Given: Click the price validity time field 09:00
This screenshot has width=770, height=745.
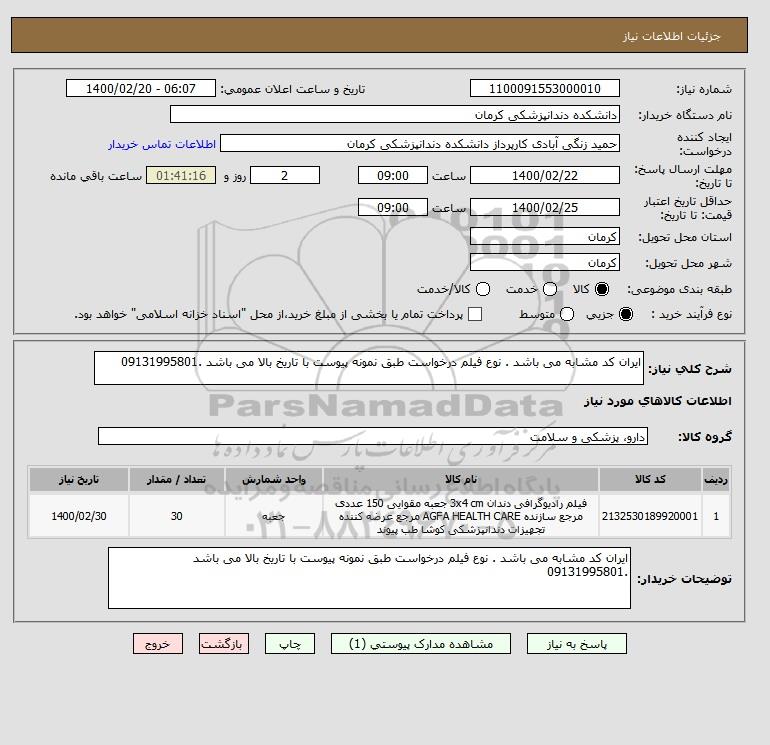Looking at the screenshot, I should [x=393, y=207].
